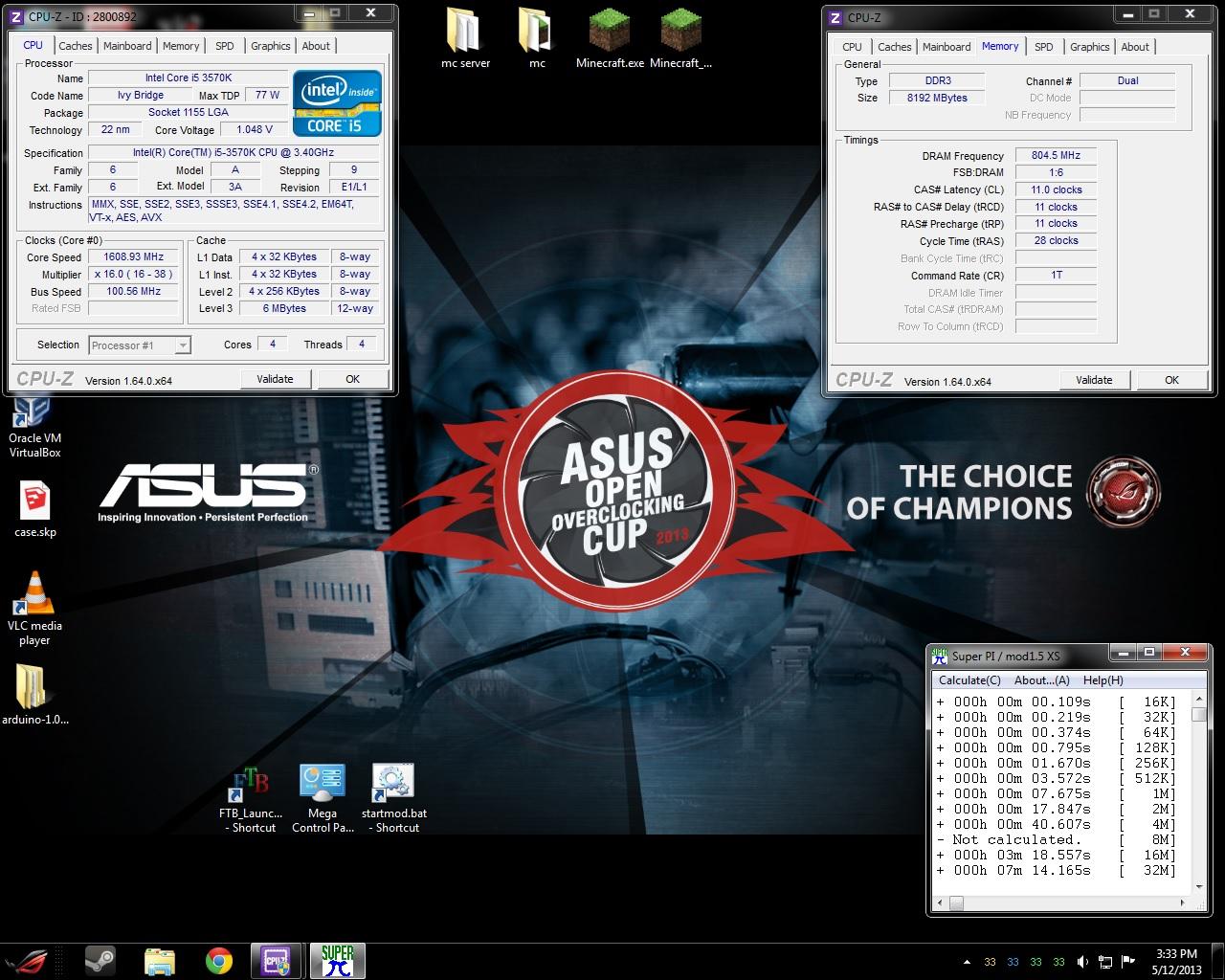The image size is (1225, 980).
Task: Open the Minecraft_... desktop shortcut icon
Action: (680, 38)
